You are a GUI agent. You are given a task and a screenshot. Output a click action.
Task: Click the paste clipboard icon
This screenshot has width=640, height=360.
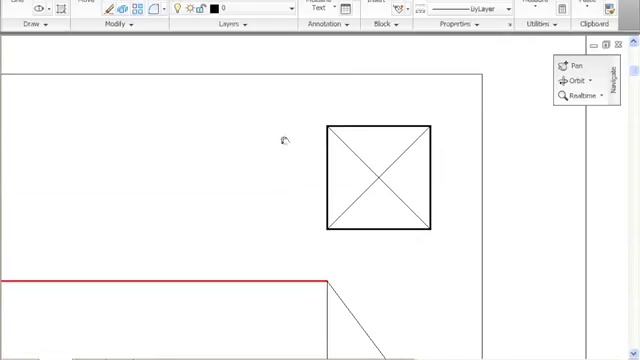tap(610, 9)
